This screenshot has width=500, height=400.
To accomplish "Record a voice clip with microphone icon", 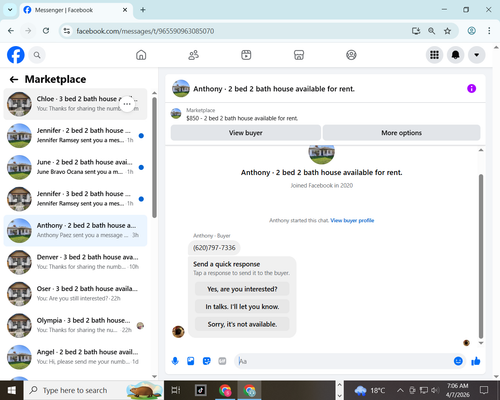I will (x=175, y=361).
